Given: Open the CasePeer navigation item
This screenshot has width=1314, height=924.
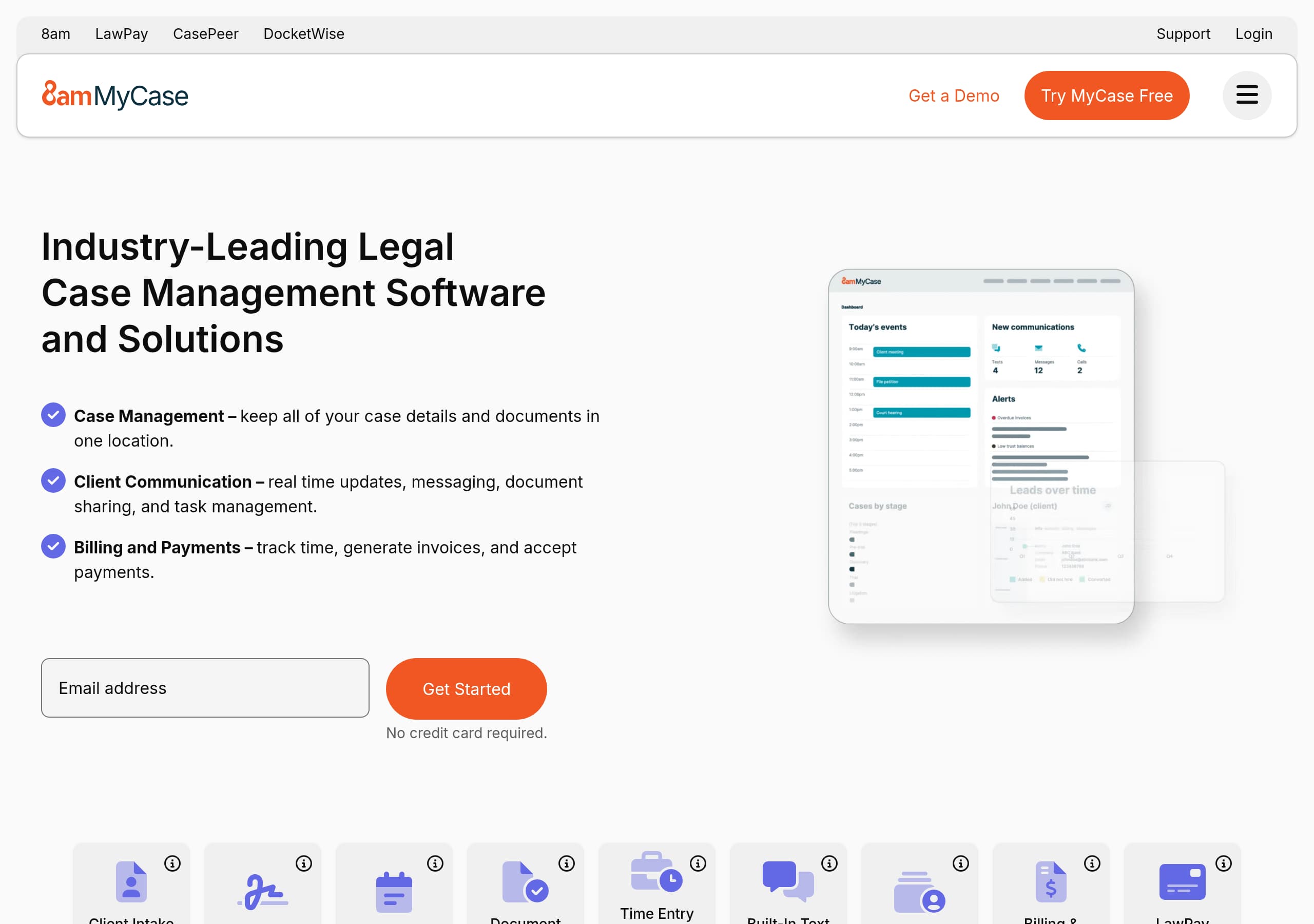Looking at the screenshot, I should tap(205, 34).
